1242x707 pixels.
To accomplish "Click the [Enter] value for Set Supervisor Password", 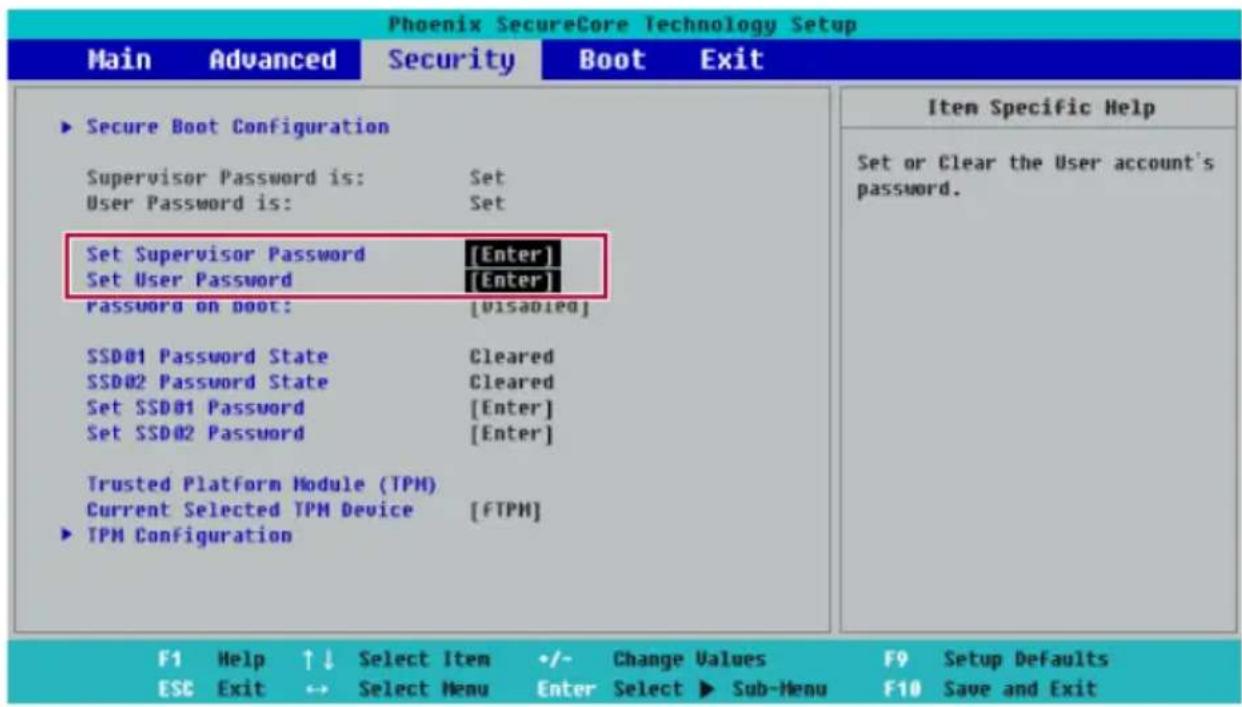I will (x=513, y=254).
